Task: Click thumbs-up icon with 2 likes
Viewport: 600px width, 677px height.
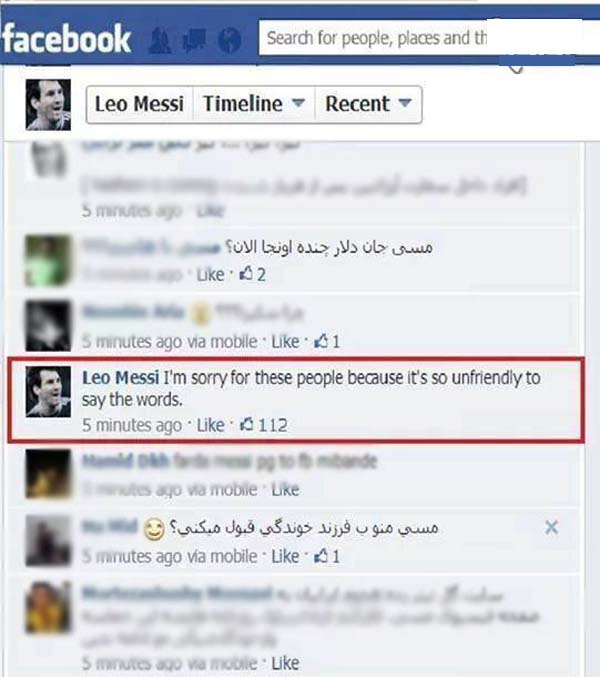Action: pos(246,274)
